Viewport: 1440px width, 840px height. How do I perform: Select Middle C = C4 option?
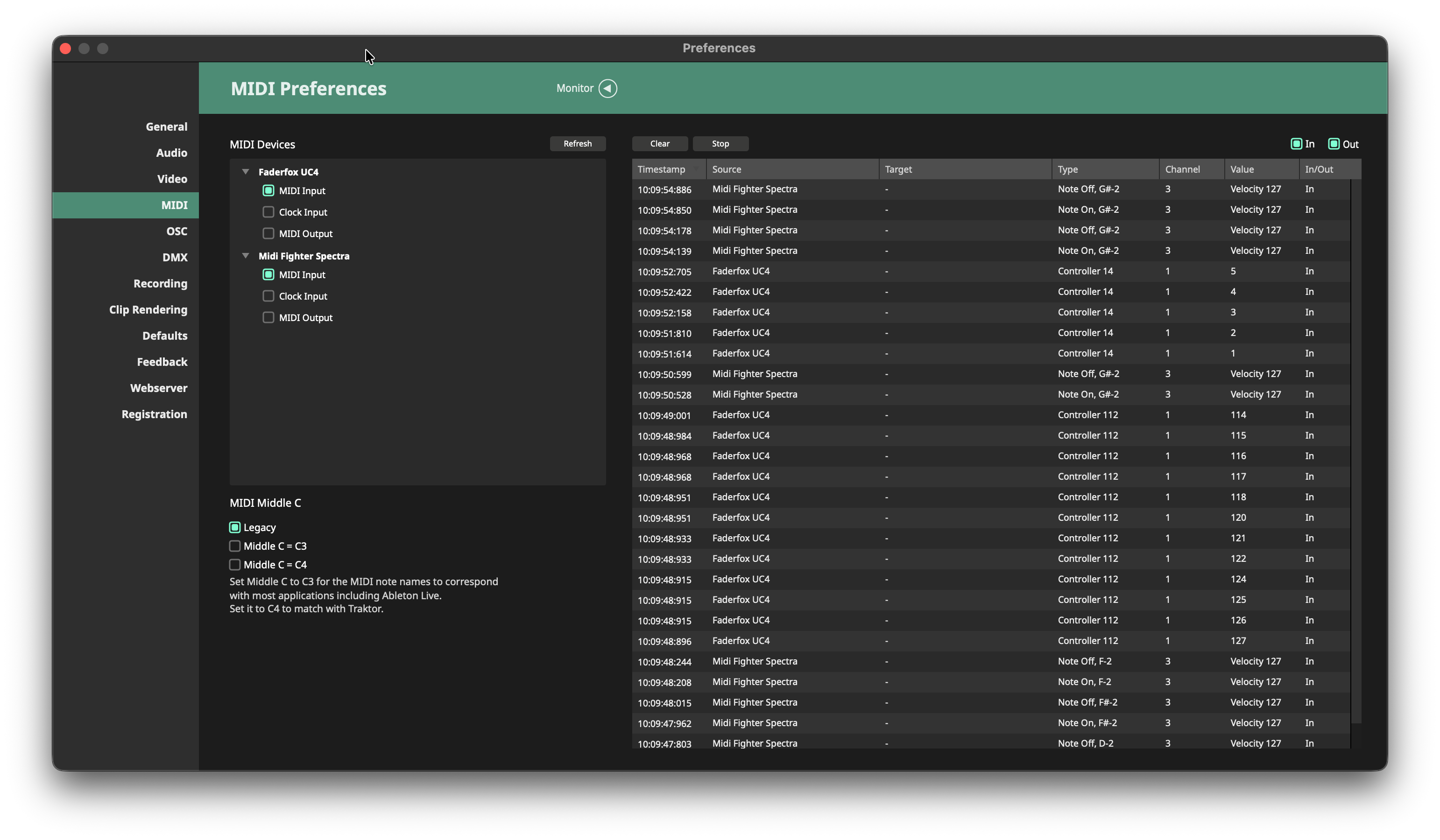tap(235, 564)
